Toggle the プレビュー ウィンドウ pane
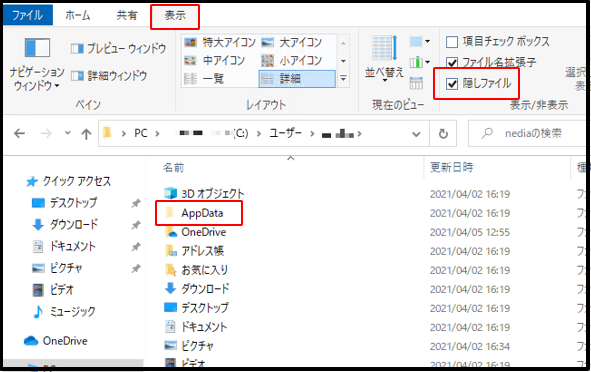Viewport: 591px width, 372px height. (x=118, y=48)
